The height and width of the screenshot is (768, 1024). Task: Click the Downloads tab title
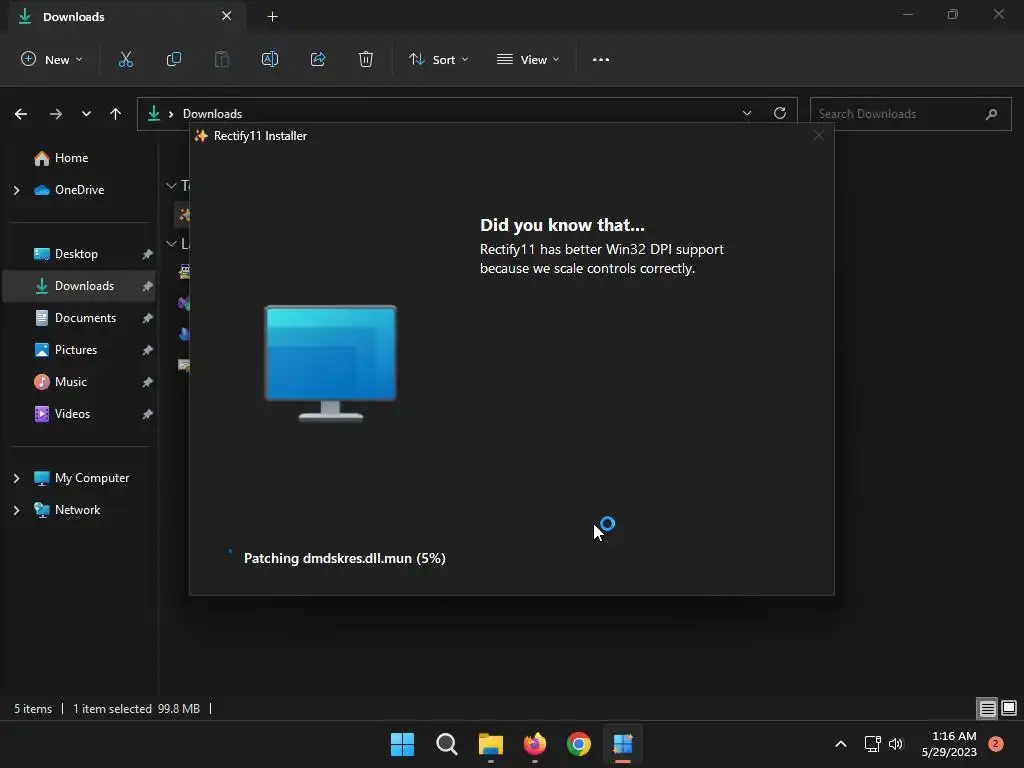[x=74, y=17]
